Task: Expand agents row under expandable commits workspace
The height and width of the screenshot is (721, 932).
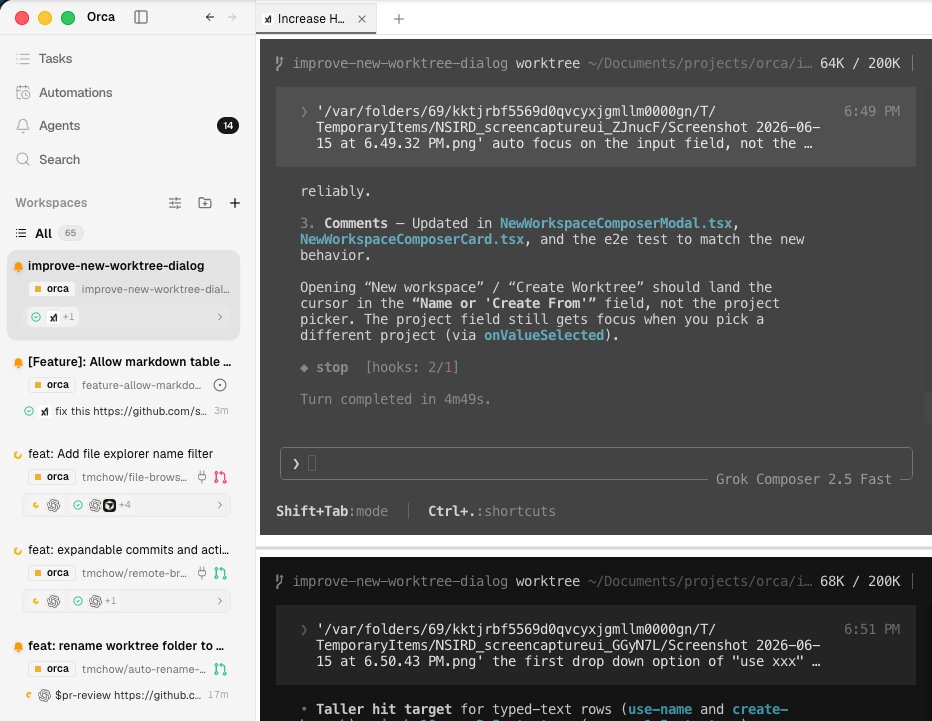Action: (x=220, y=601)
